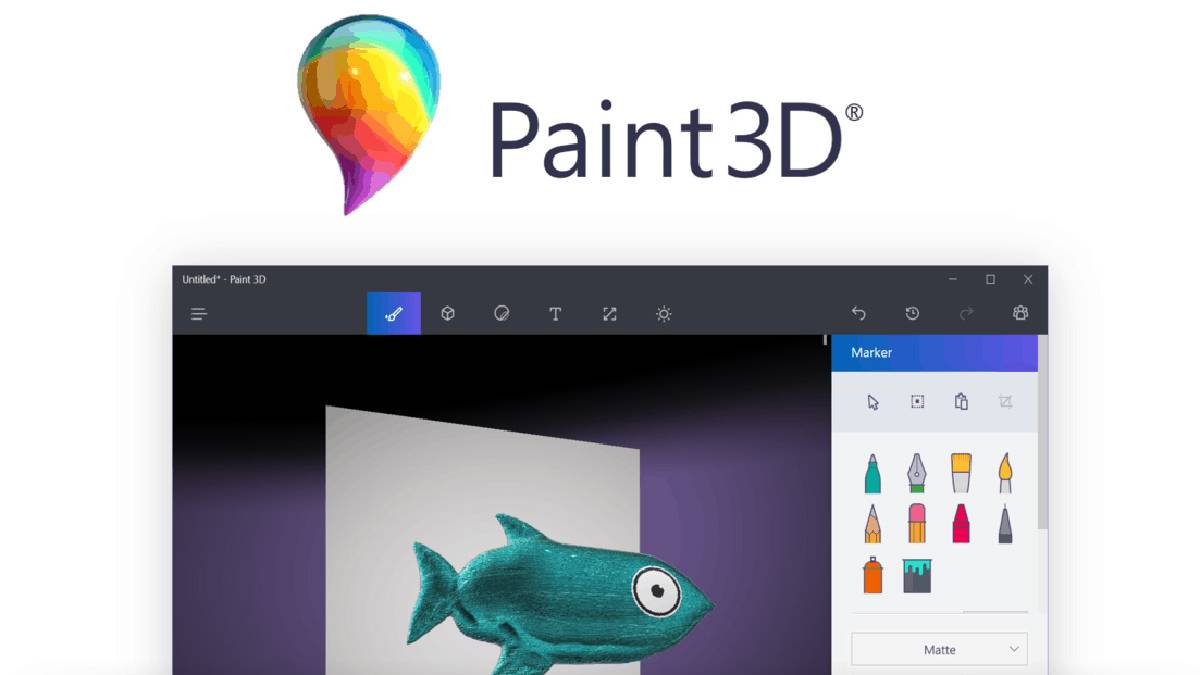The width and height of the screenshot is (1200, 675).
Task: Open the Canvas resize tool
Action: coord(610,314)
